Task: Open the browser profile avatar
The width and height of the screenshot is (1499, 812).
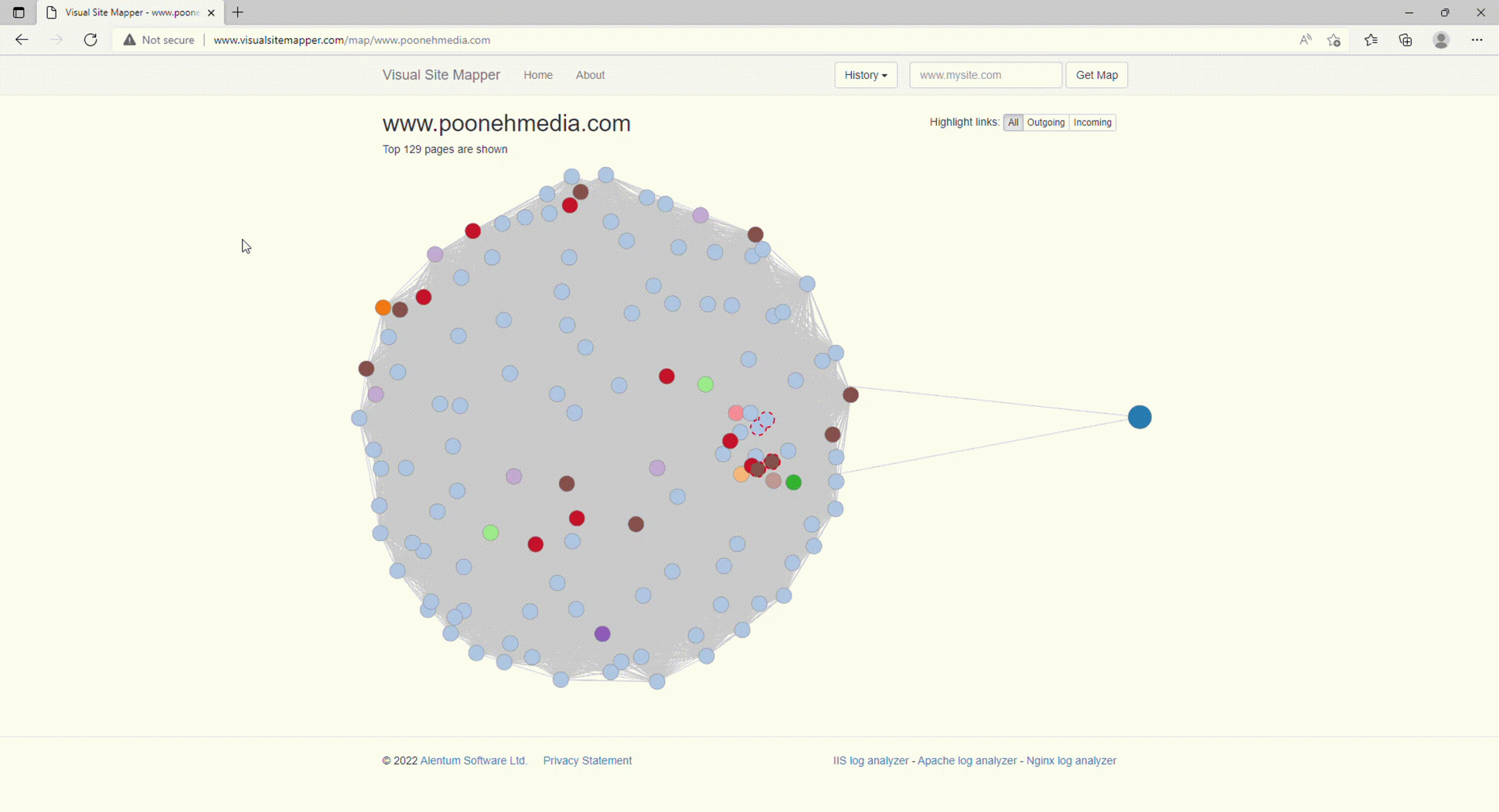Action: pos(1441,40)
